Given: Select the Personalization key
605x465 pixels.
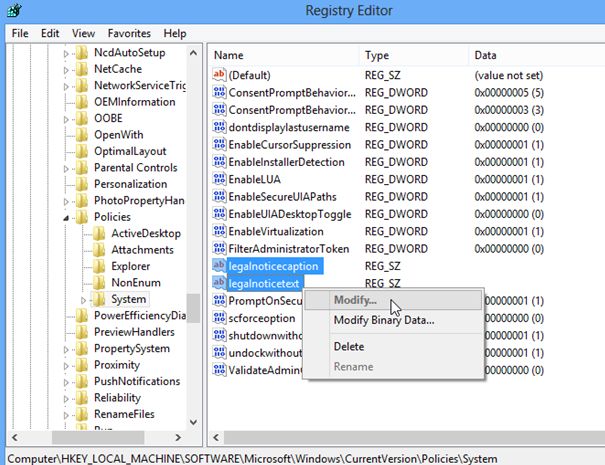Looking at the screenshot, I should click(130, 184).
